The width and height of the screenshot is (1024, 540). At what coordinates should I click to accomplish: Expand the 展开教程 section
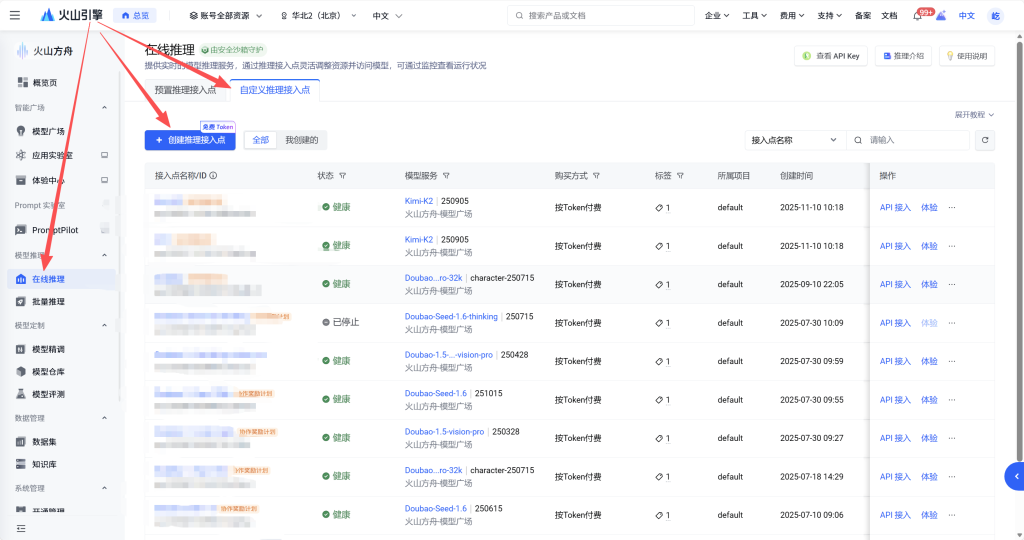click(974, 115)
